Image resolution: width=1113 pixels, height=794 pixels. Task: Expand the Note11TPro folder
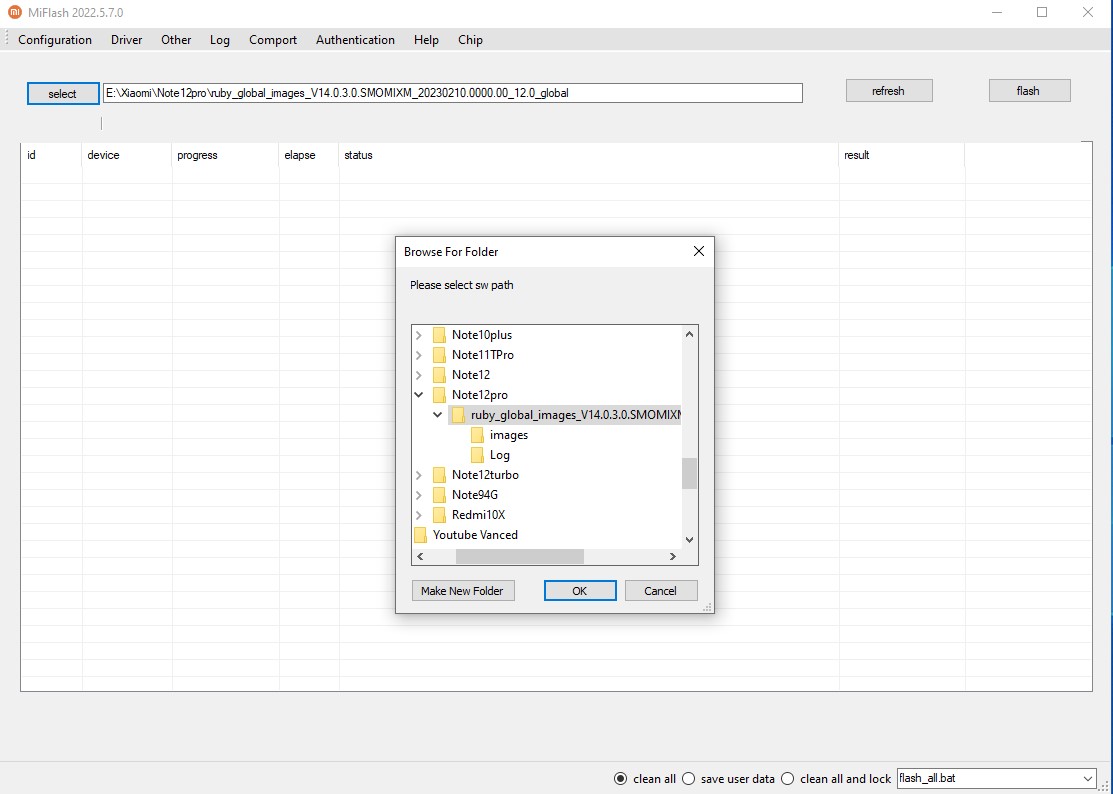tap(419, 355)
